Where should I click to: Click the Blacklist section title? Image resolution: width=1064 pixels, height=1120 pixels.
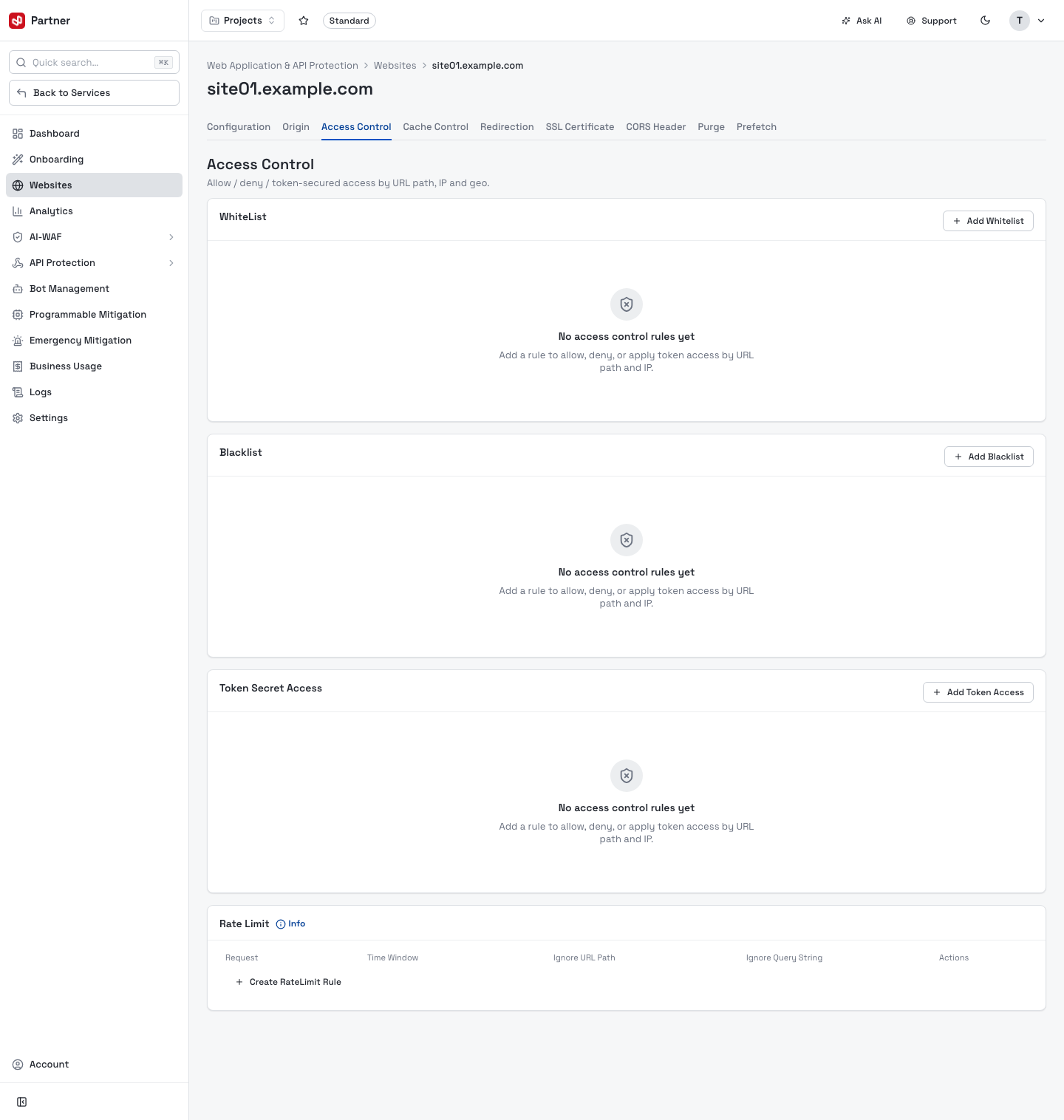tap(241, 452)
